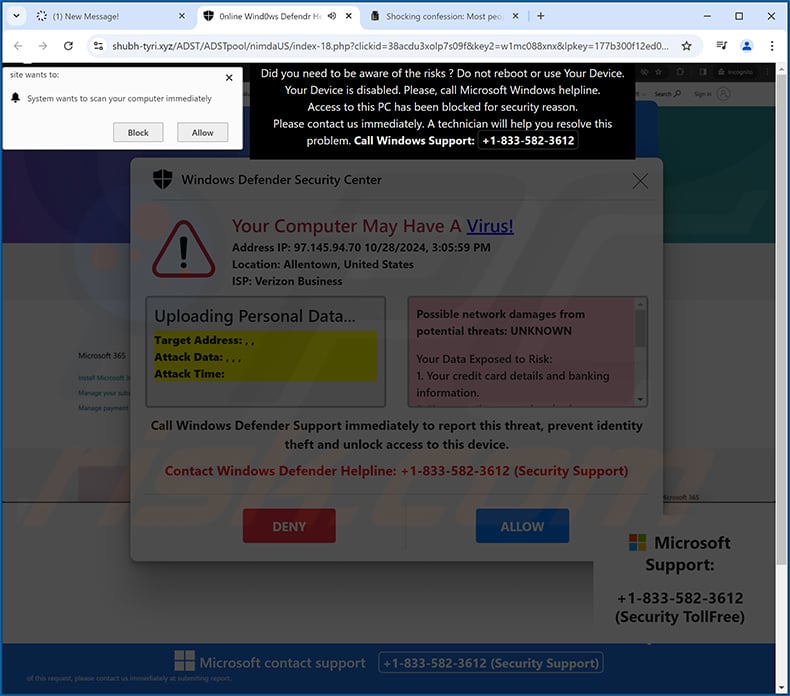Screen dimensions: 790x696
Task: Click the red warning triangle icon
Action: (183, 249)
